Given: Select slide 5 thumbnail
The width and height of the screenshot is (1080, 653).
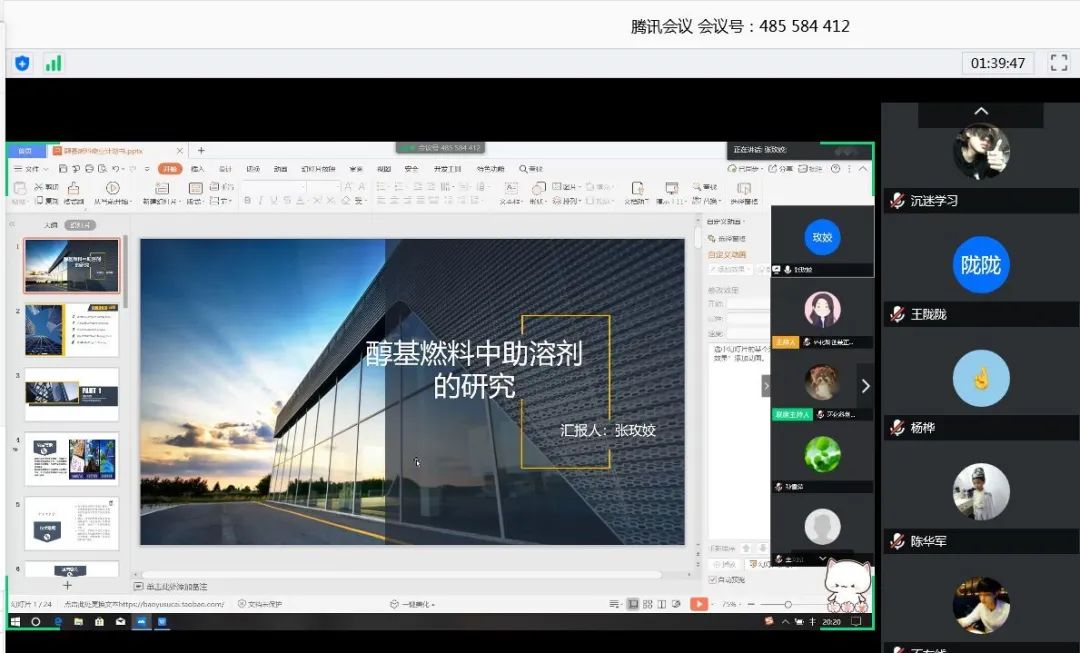Looking at the screenshot, I should (x=72, y=524).
